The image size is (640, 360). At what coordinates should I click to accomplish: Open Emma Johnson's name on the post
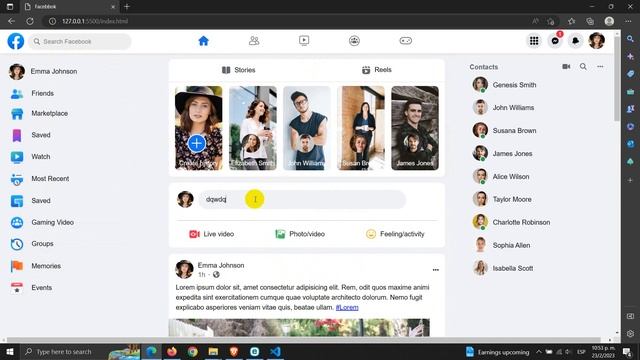click(221, 265)
